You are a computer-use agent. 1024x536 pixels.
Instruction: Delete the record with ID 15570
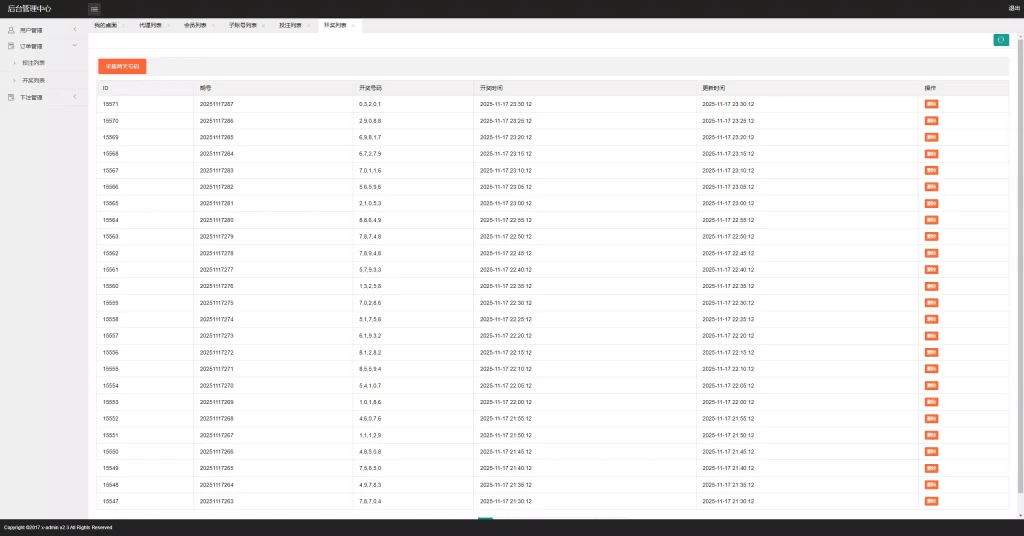click(x=931, y=121)
